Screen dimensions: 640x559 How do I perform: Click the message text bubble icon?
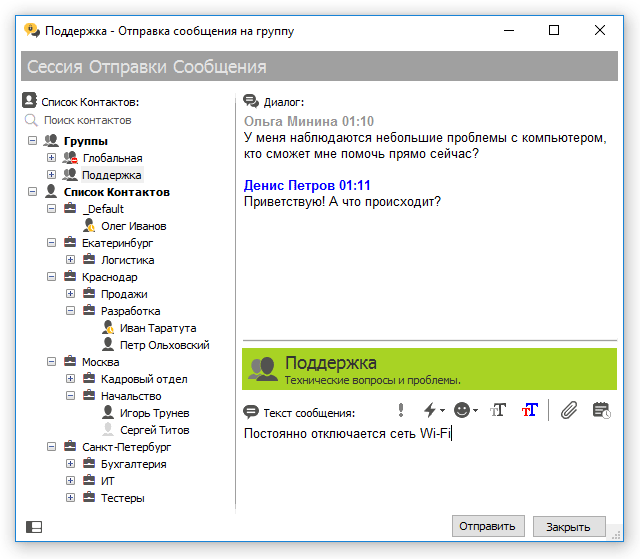(251, 412)
